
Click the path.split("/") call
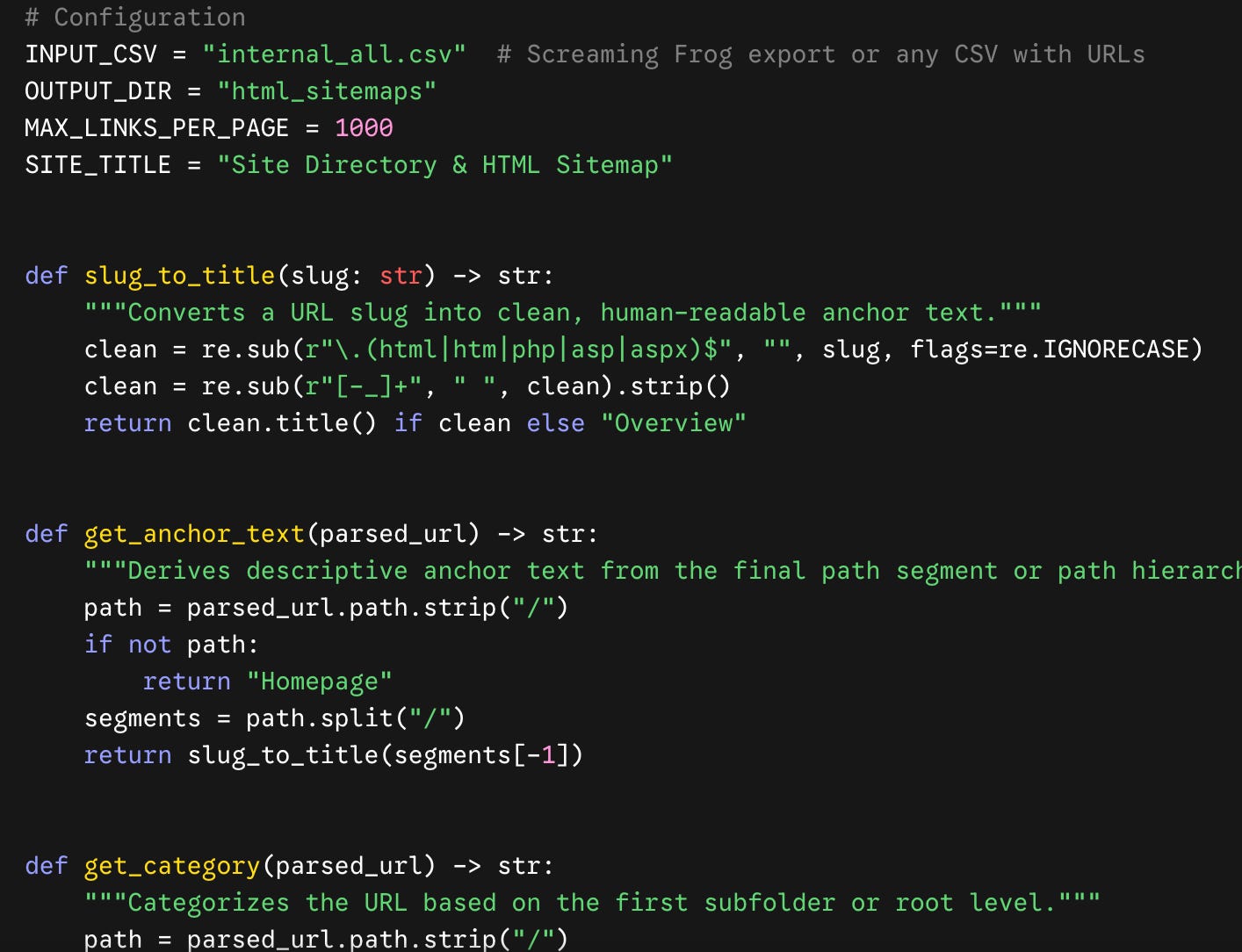pos(356,718)
